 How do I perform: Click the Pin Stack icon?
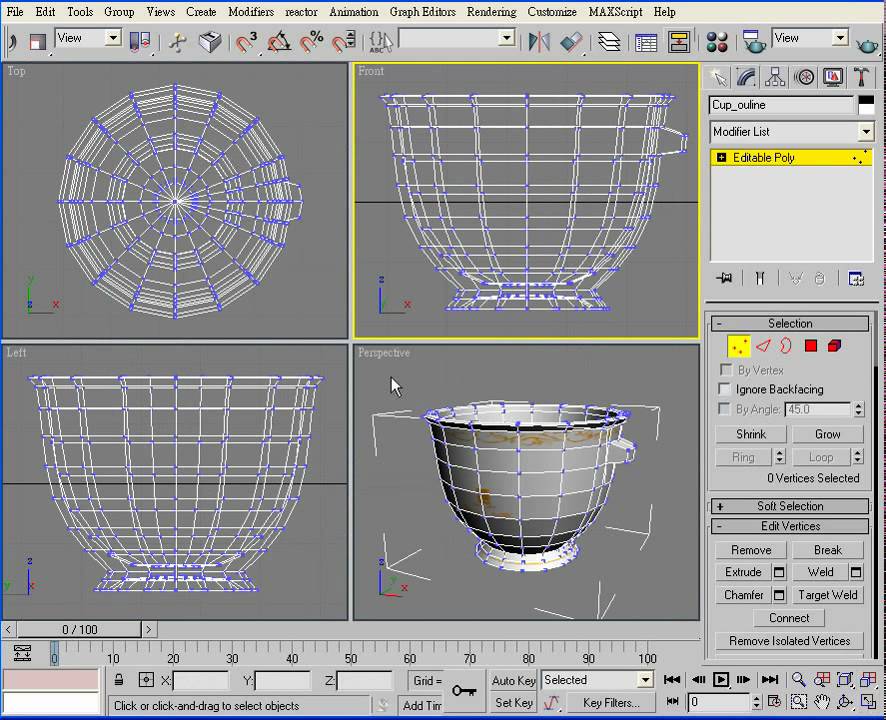(x=724, y=278)
